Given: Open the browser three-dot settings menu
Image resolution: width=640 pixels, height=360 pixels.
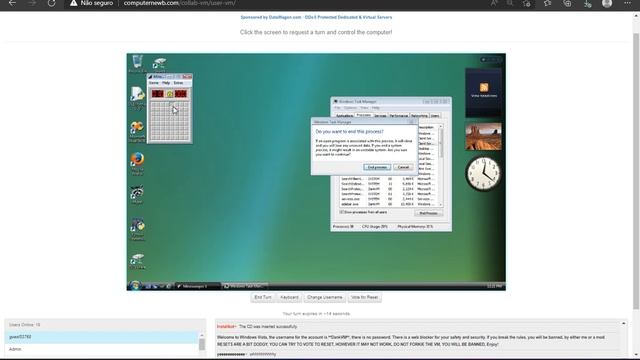Looking at the screenshot, I should [x=627, y=3].
